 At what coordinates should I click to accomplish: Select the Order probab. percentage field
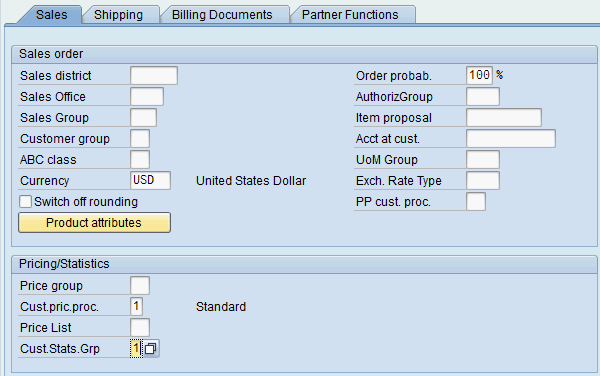(479, 75)
